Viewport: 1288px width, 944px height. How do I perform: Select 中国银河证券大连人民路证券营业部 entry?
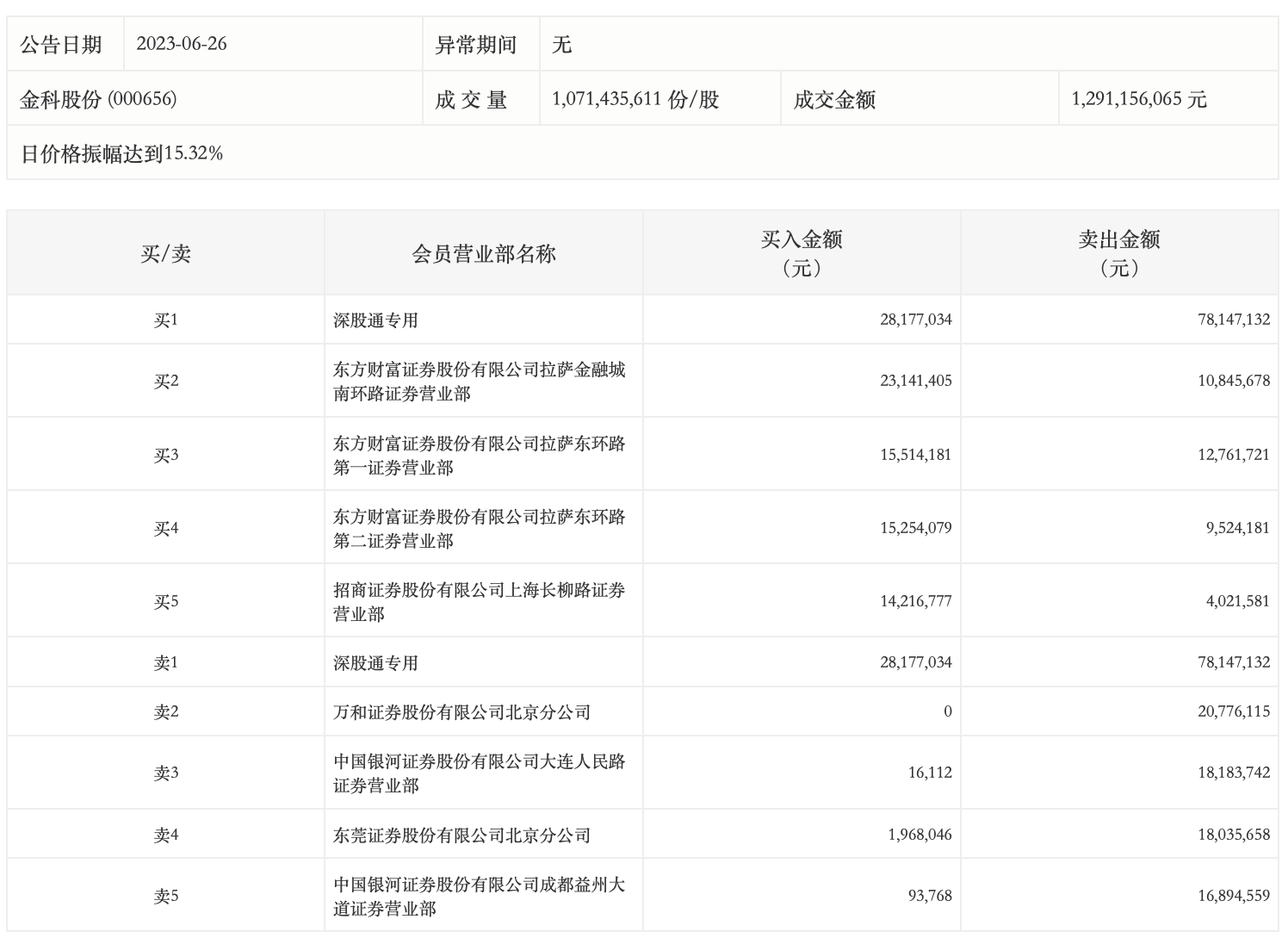pyautogui.click(x=480, y=773)
